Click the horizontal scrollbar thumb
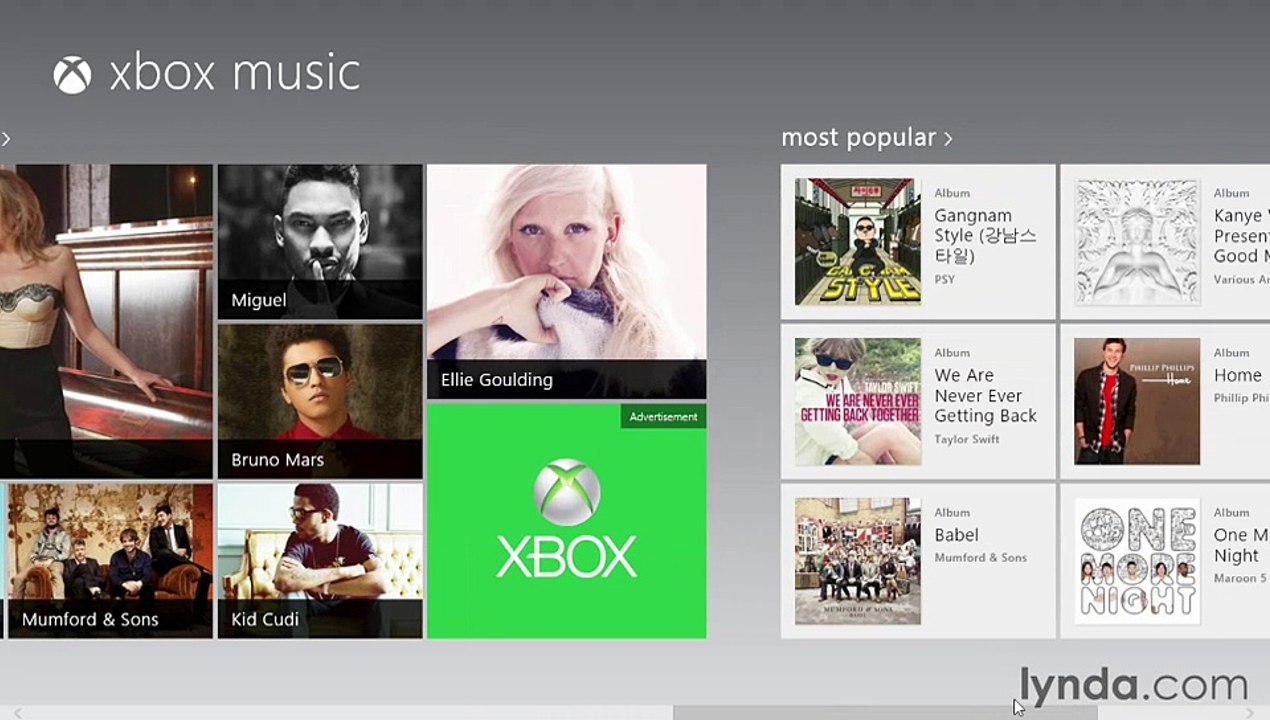Image resolution: width=1270 pixels, height=720 pixels. [885, 713]
